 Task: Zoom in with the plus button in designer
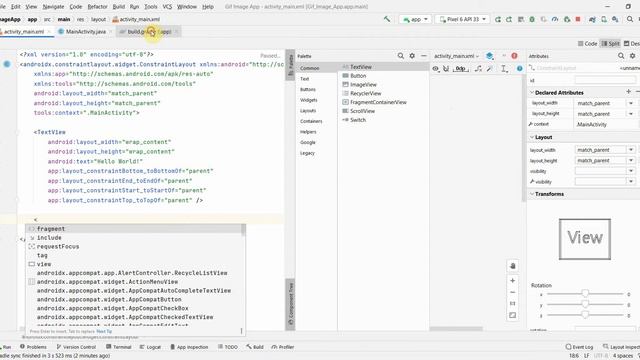(513, 281)
